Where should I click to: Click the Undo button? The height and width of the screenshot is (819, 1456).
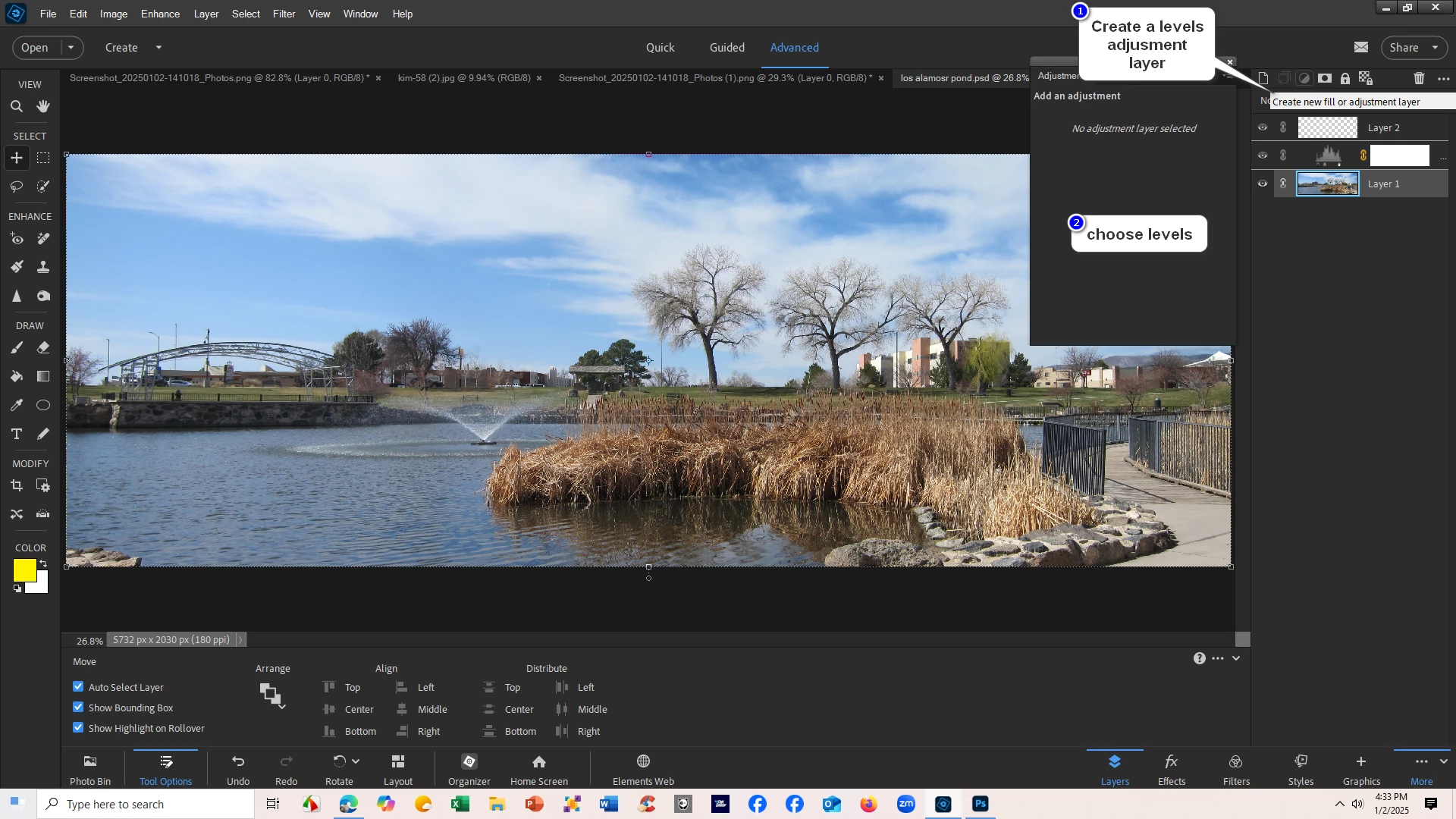237,767
